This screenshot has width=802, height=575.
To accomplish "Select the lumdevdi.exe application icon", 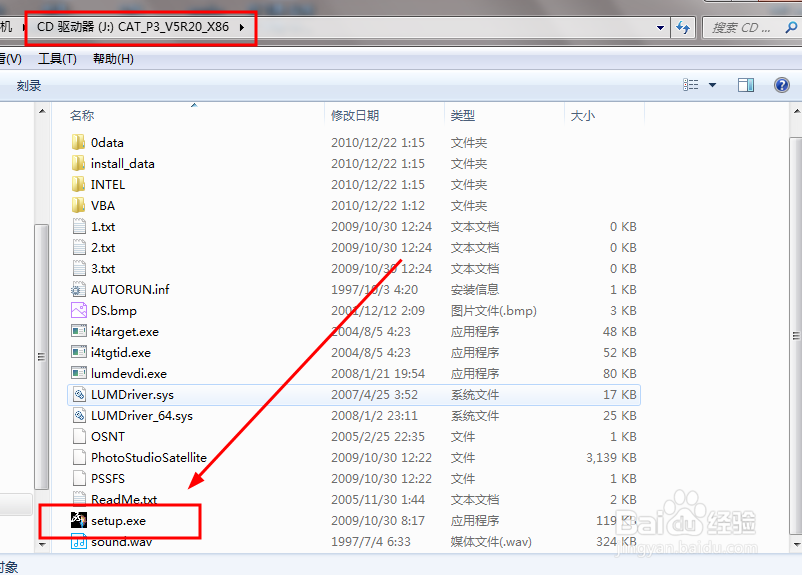I will (79, 373).
